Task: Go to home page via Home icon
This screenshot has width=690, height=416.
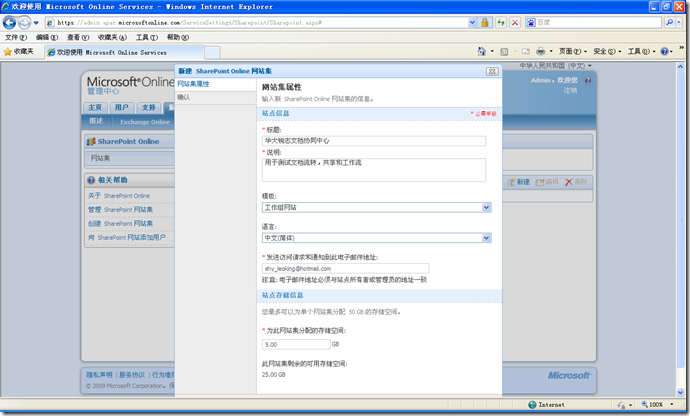Action: coord(481,52)
